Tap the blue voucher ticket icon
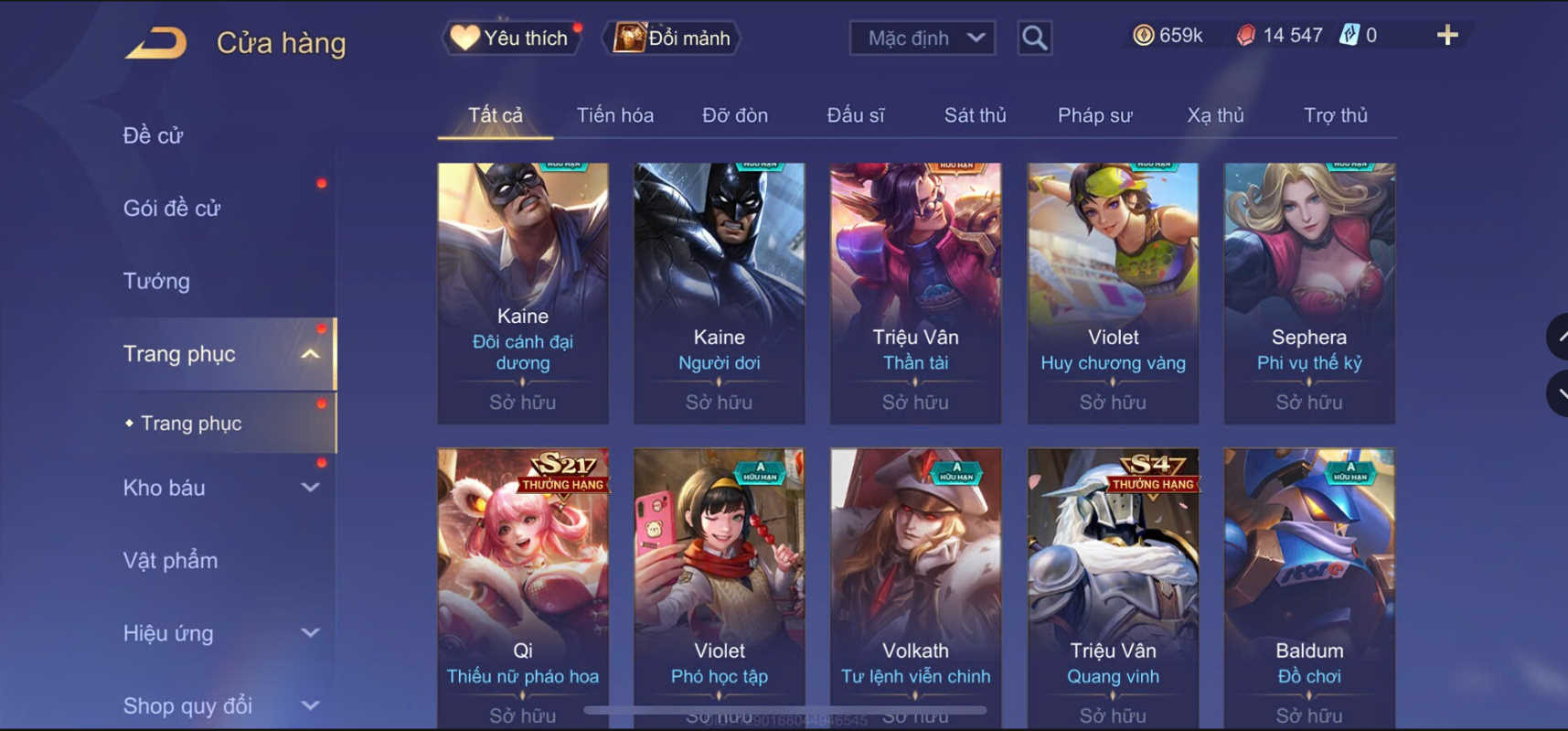 tap(1349, 35)
